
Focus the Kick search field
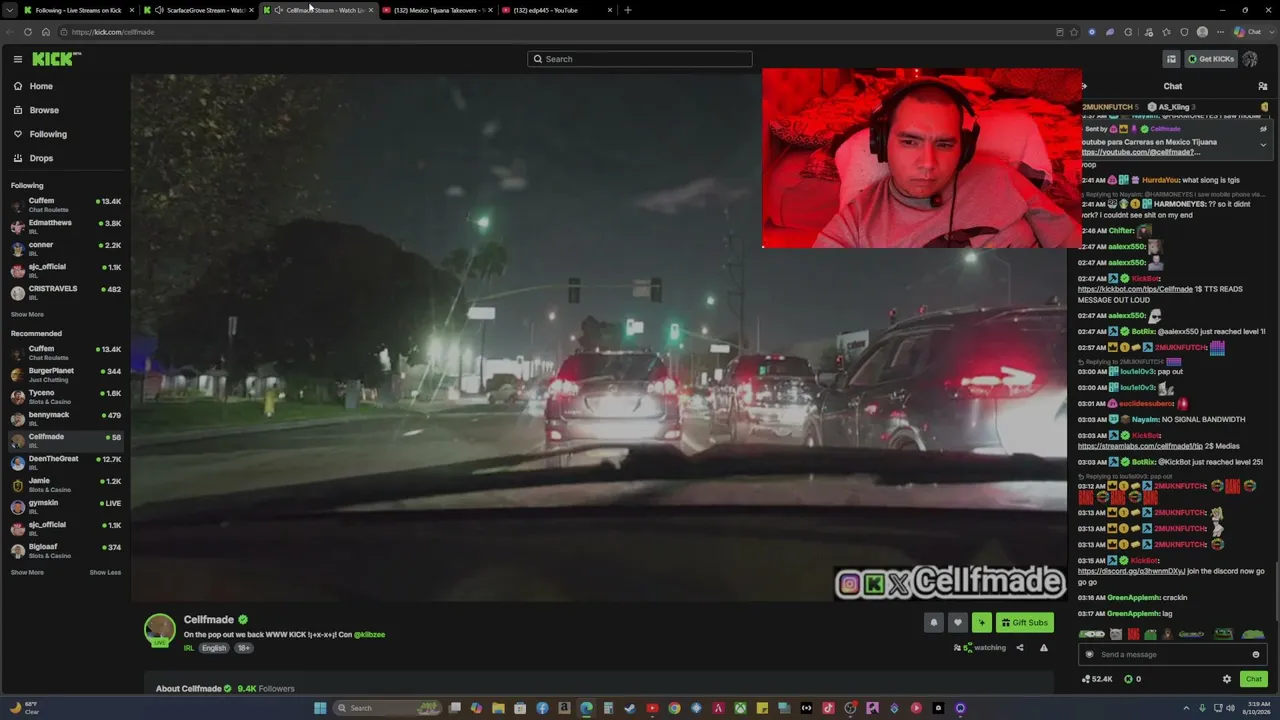tap(640, 59)
